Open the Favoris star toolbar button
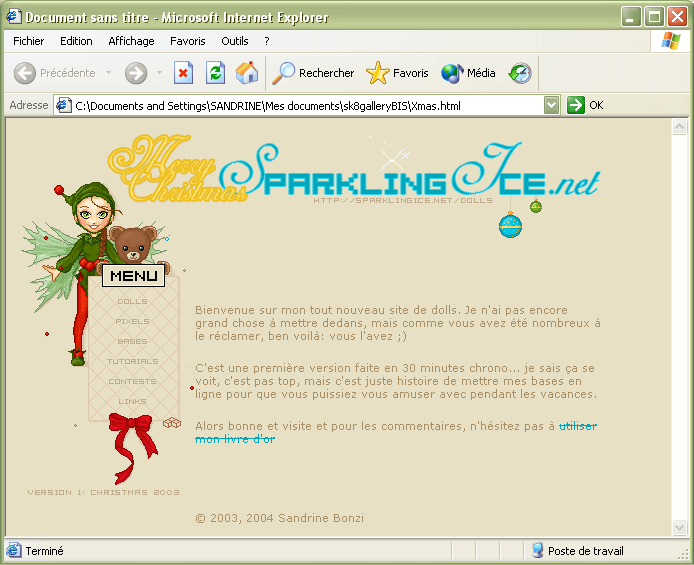This screenshot has width=694, height=565. (x=397, y=73)
